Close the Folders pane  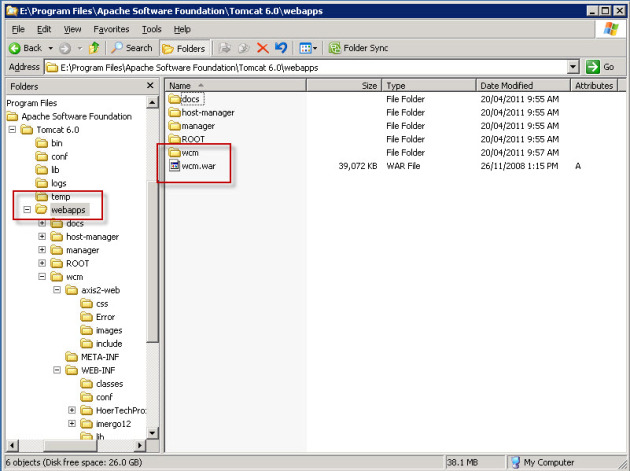pos(150,85)
